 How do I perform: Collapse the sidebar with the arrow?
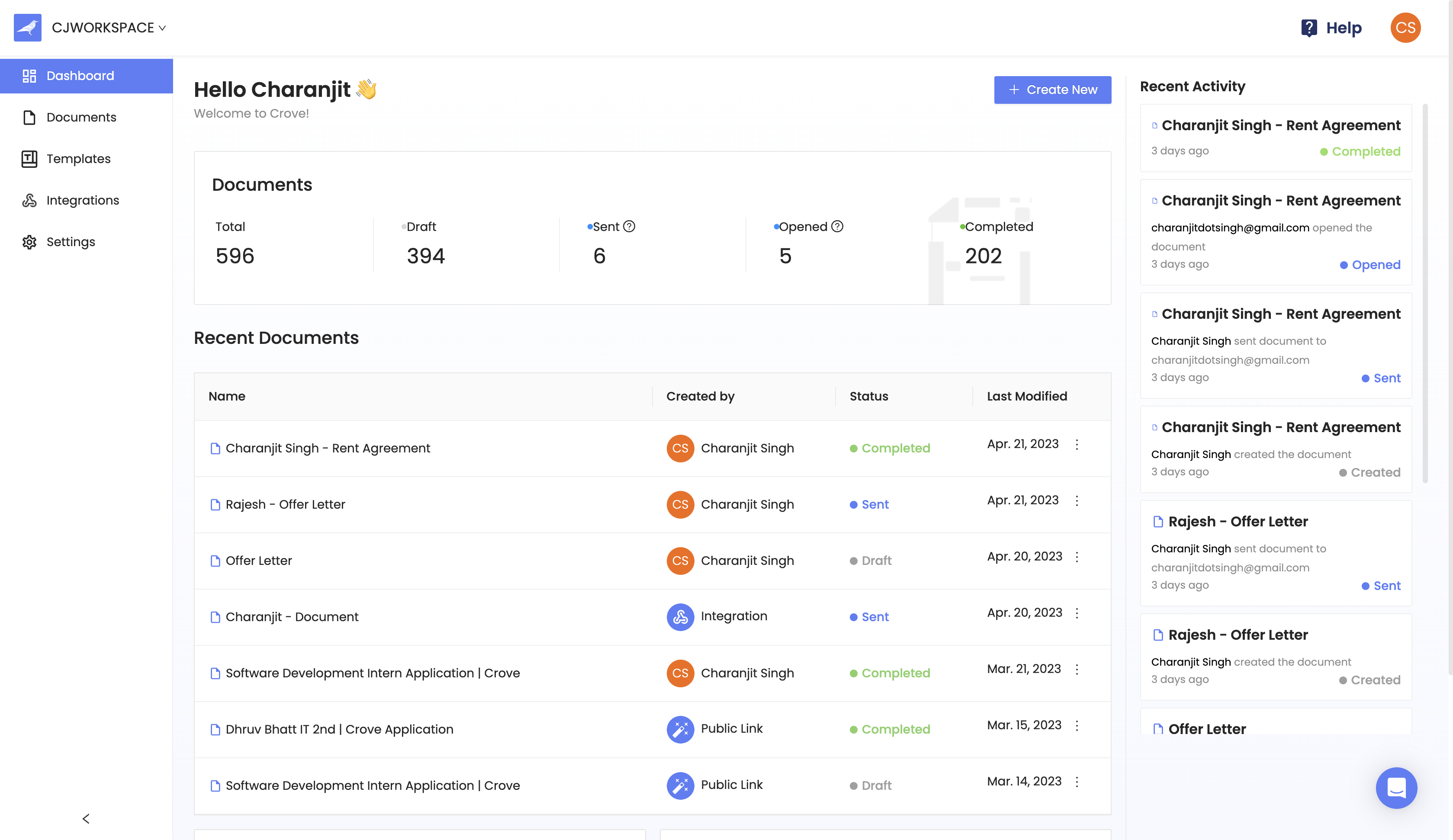click(x=86, y=819)
